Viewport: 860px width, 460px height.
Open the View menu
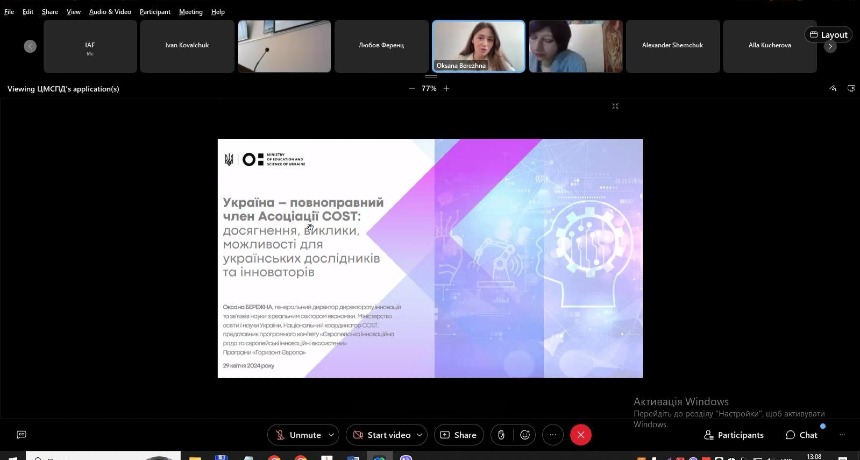click(73, 12)
